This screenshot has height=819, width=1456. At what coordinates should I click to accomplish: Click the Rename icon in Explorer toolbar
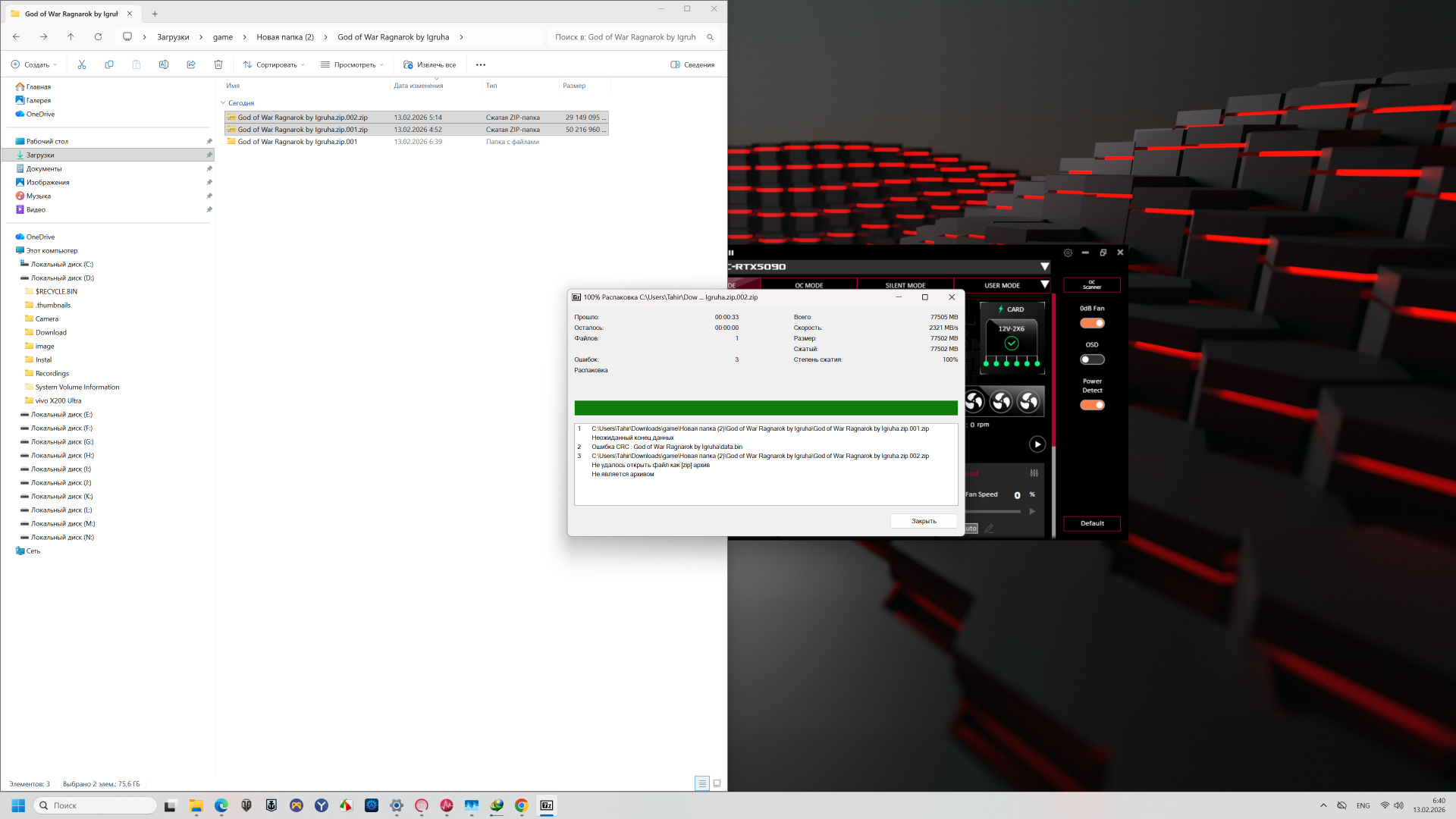tap(164, 64)
